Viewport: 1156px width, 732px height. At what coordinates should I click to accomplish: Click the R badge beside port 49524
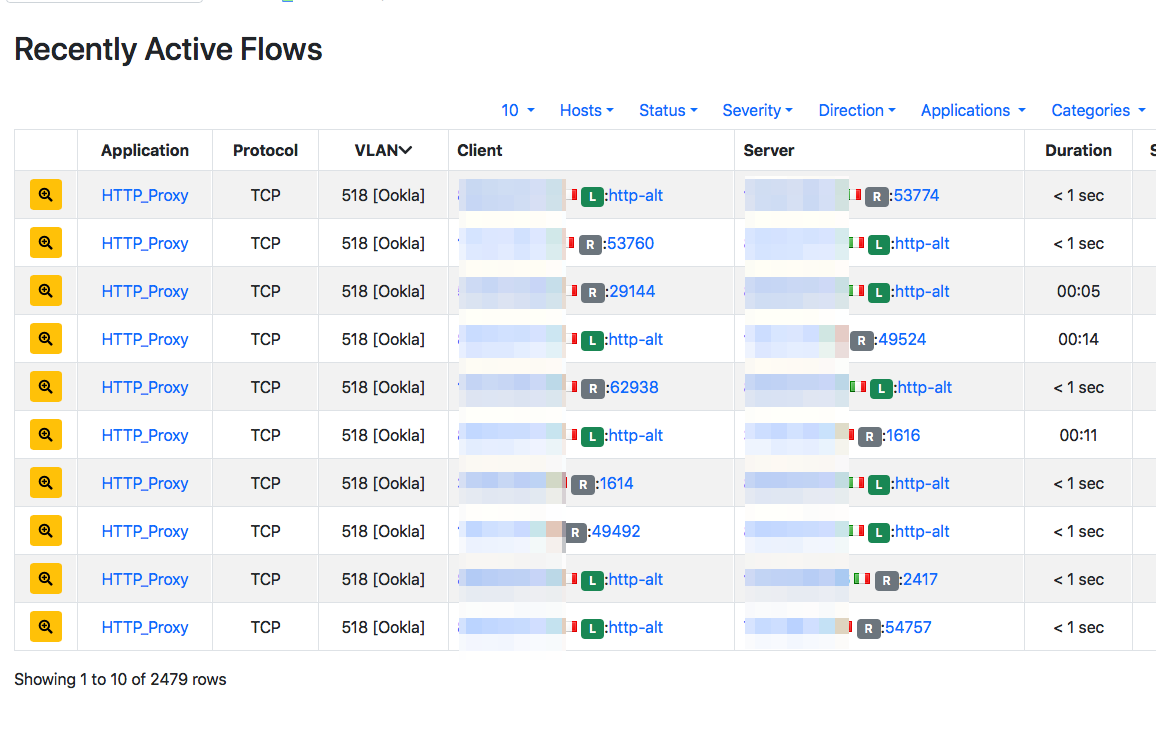click(x=861, y=340)
